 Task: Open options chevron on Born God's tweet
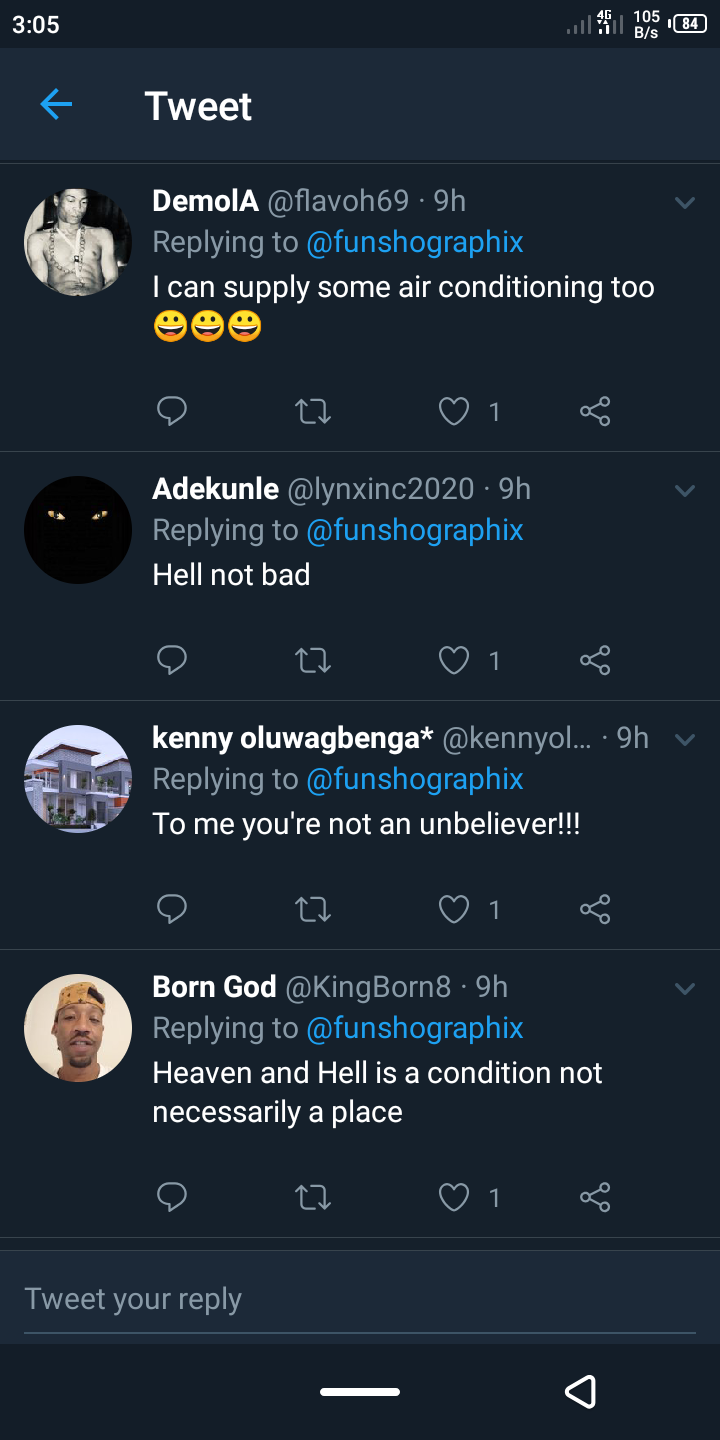[685, 989]
